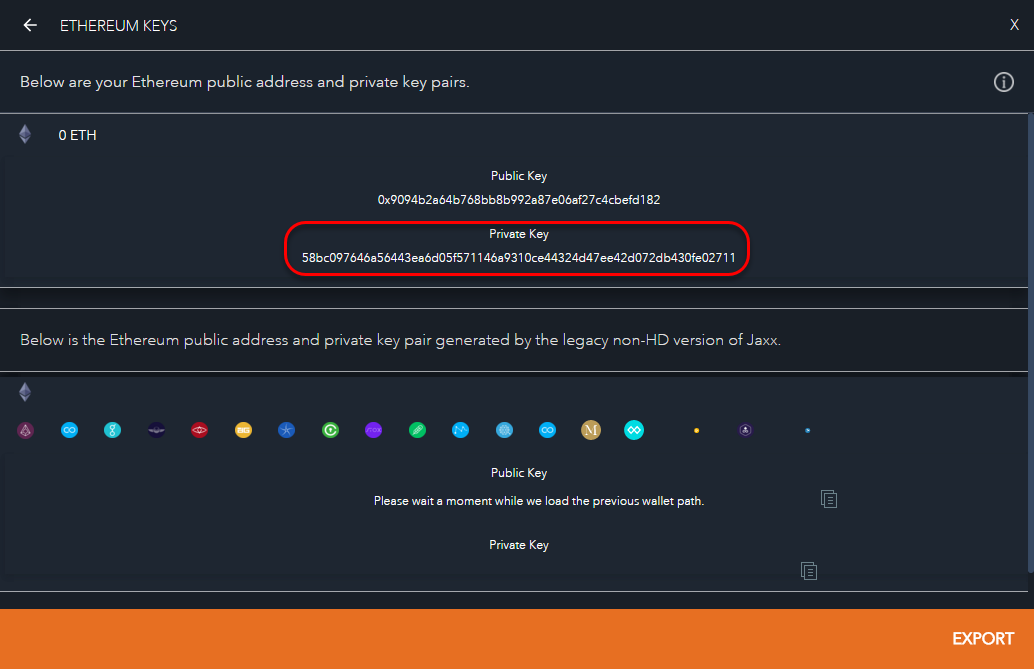Select the red eye-shaped token icon
Viewport: 1034px width, 669px height.
(x=200, y=430)
